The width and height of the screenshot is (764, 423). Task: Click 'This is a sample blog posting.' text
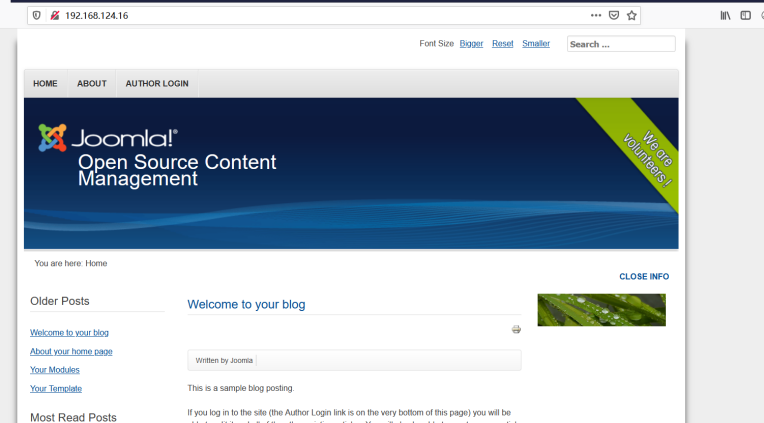[x=241, y=388]
